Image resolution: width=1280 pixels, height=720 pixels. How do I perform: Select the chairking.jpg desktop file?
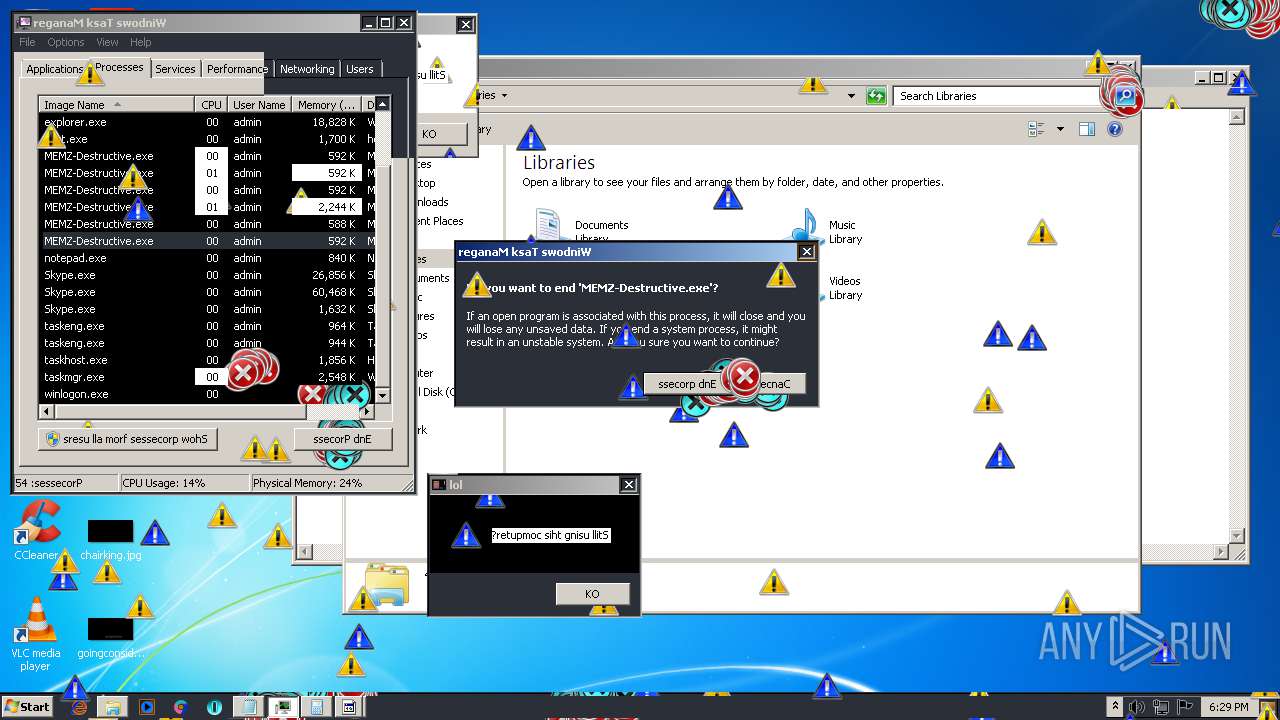[111, 538]
